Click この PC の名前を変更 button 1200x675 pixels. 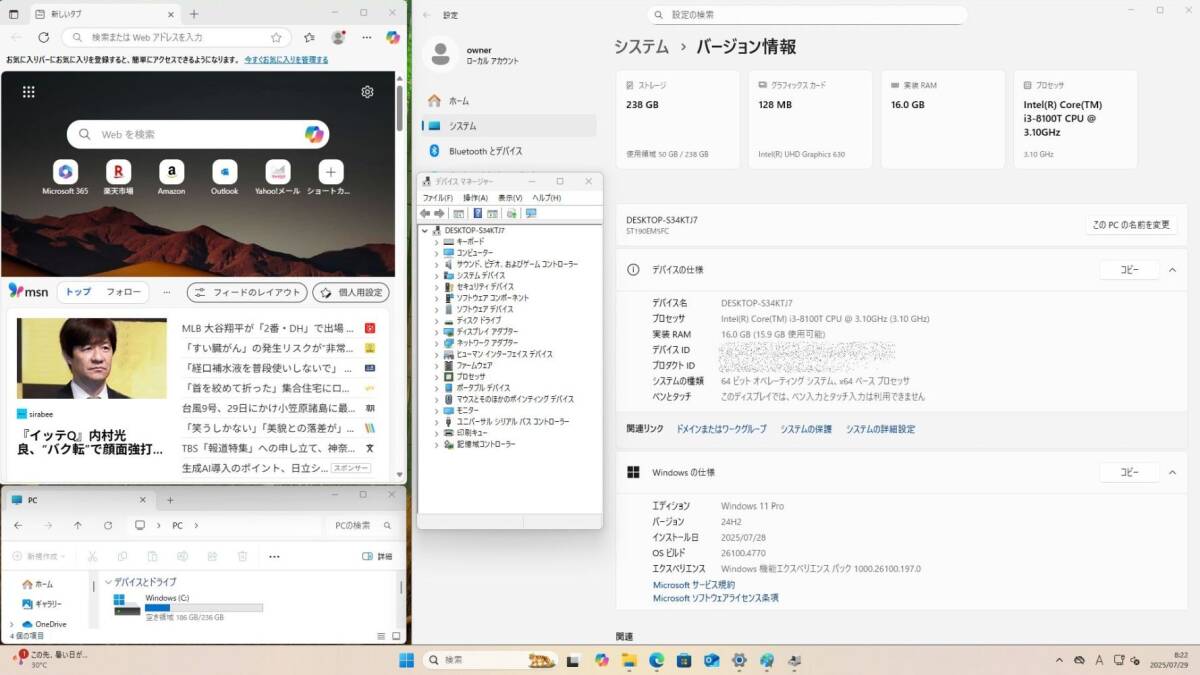click(x=1131, y=225)
